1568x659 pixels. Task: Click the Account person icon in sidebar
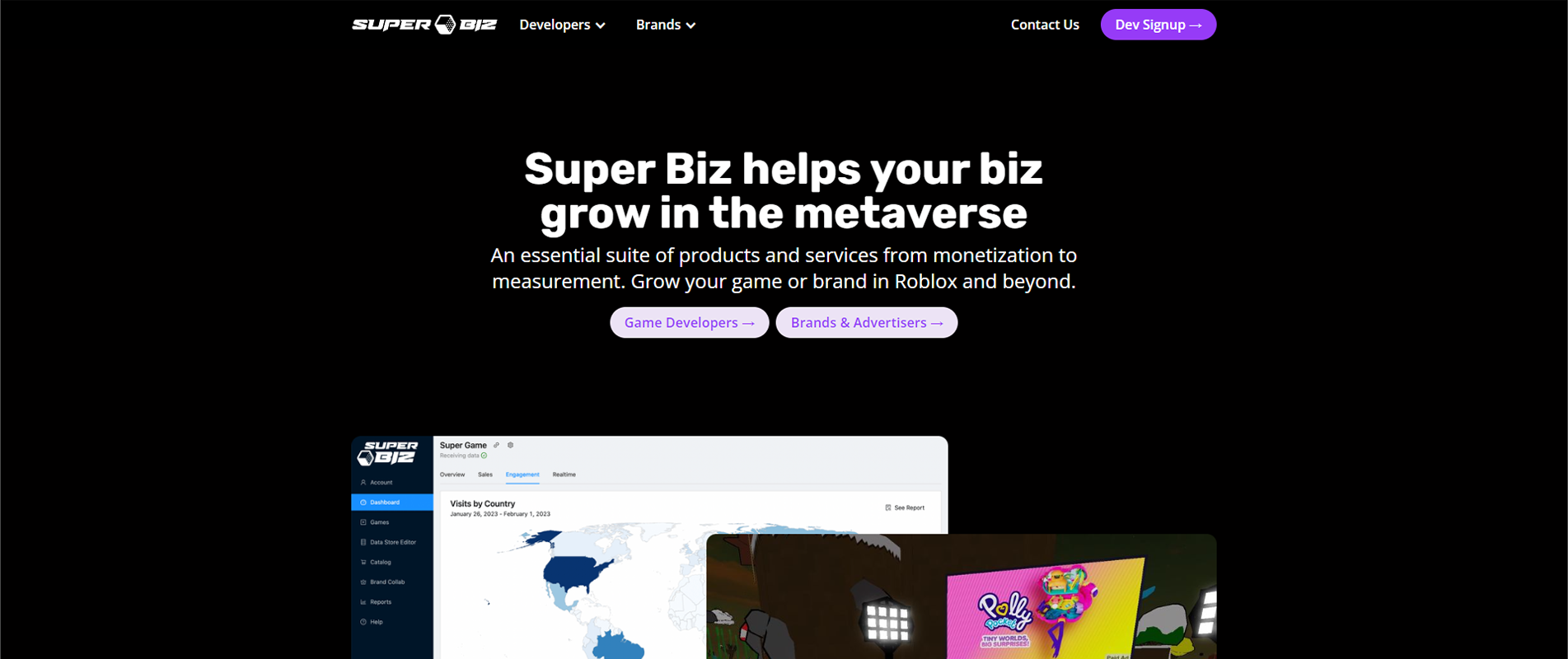click(x=363, y=483)
